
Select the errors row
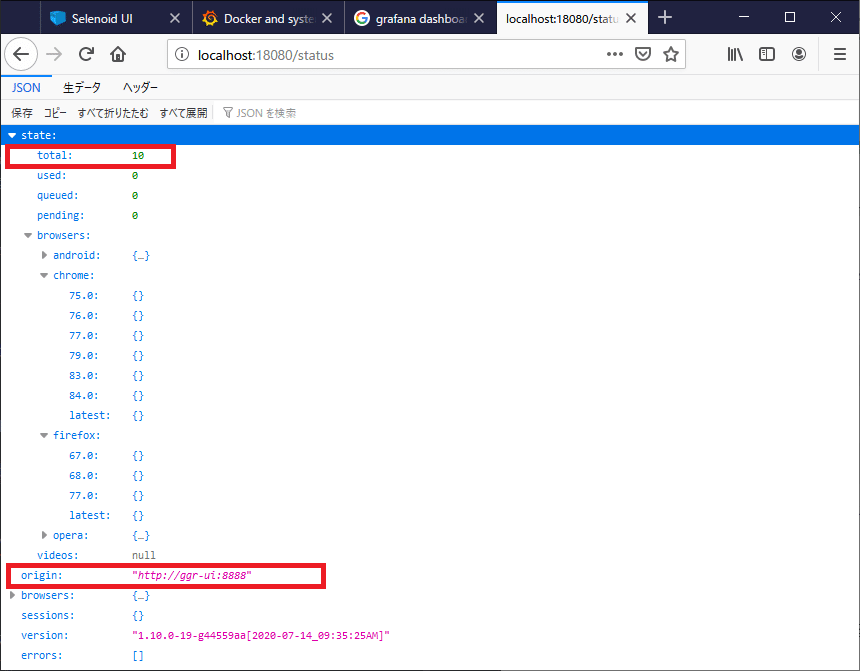(x=430, y=655)
